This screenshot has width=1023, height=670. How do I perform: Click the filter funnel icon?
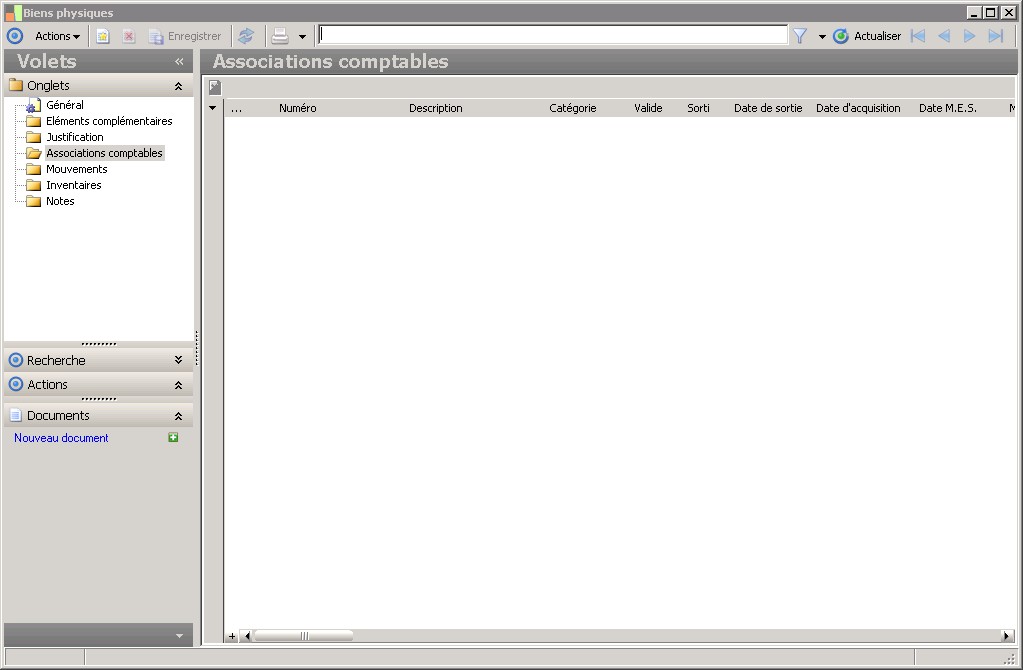pyautogui.click(x=800, y=36)
